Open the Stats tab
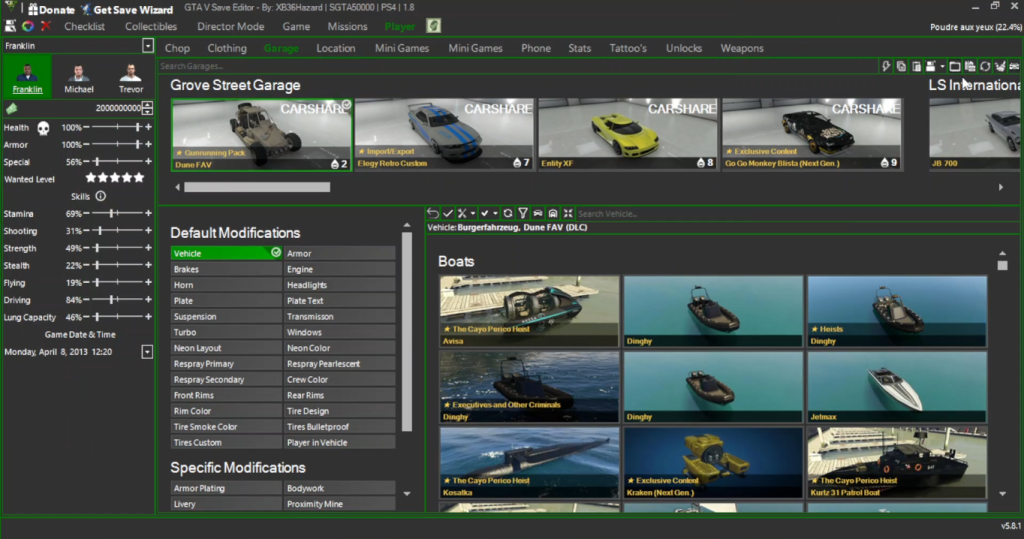This screenshot has height=539, width=1024. click(579, 48)
